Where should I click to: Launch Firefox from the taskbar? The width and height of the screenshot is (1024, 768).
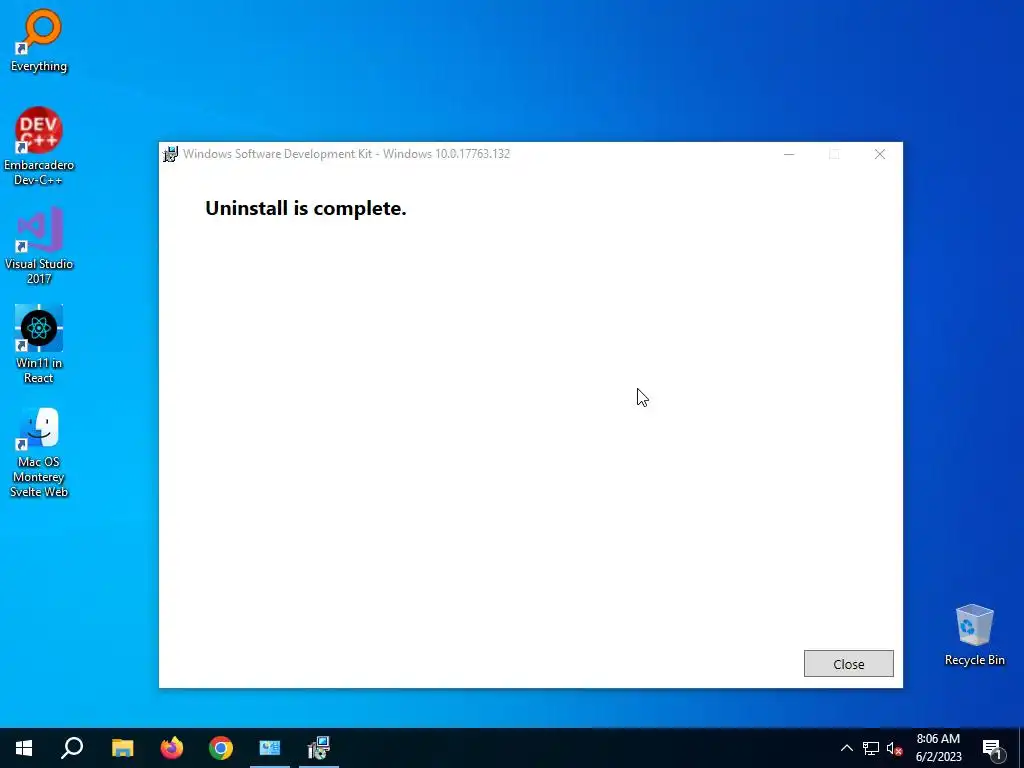pyautogui.click(x=172, y=748)
